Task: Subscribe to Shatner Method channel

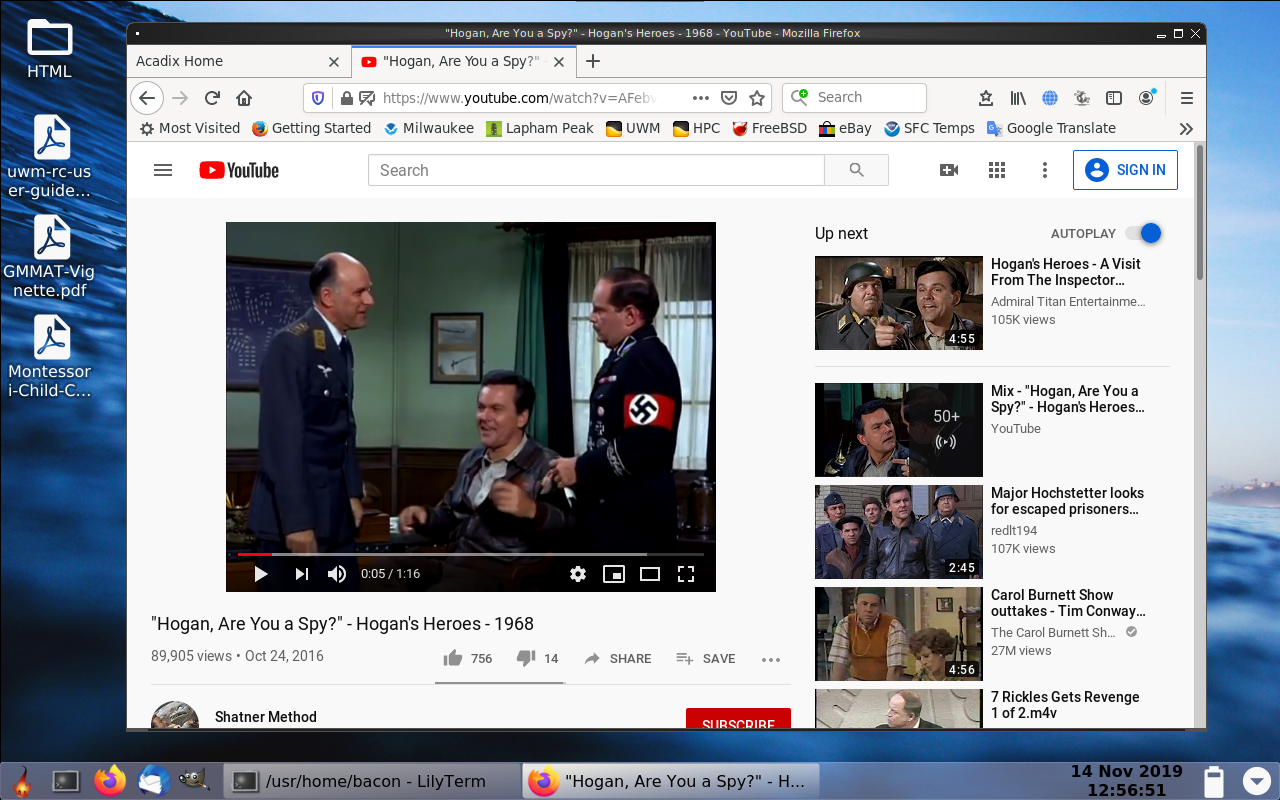Action: 738,719
